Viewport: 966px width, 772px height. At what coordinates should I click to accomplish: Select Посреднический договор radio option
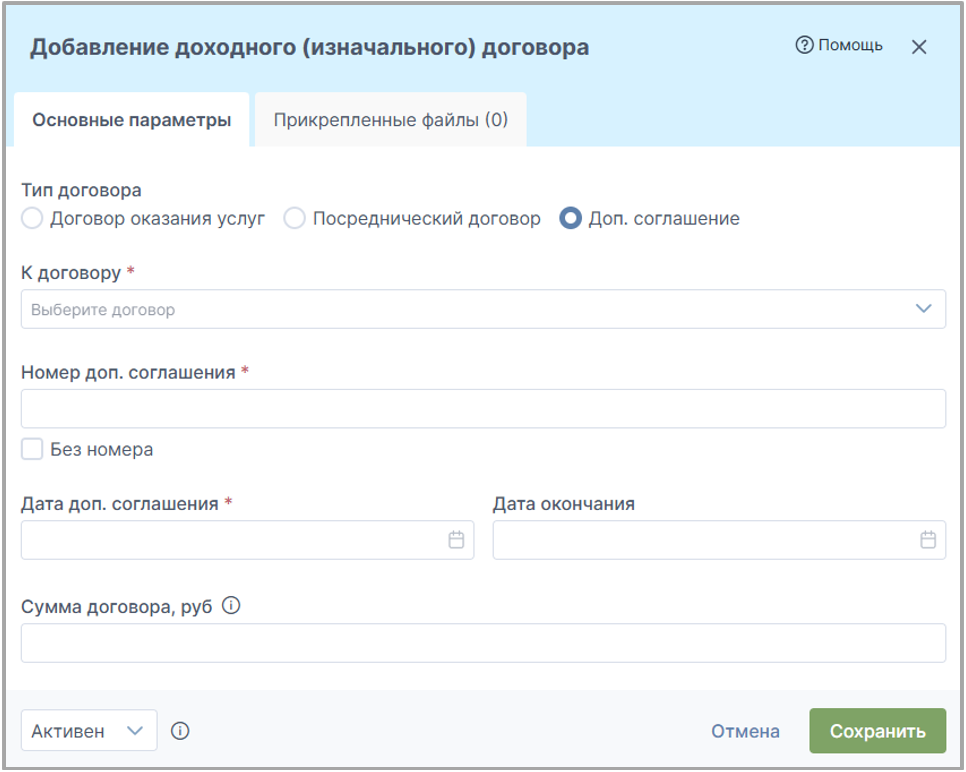tap(294, 218)
